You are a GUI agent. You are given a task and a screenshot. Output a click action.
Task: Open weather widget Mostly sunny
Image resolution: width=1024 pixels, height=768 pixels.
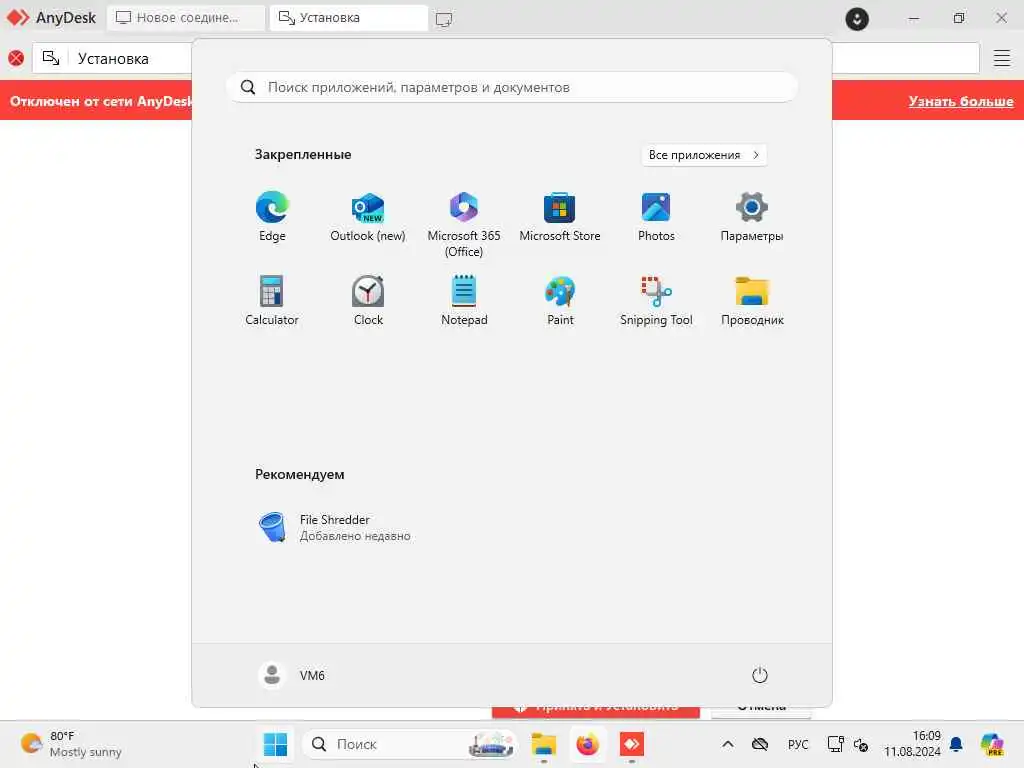tap(71, 744)
